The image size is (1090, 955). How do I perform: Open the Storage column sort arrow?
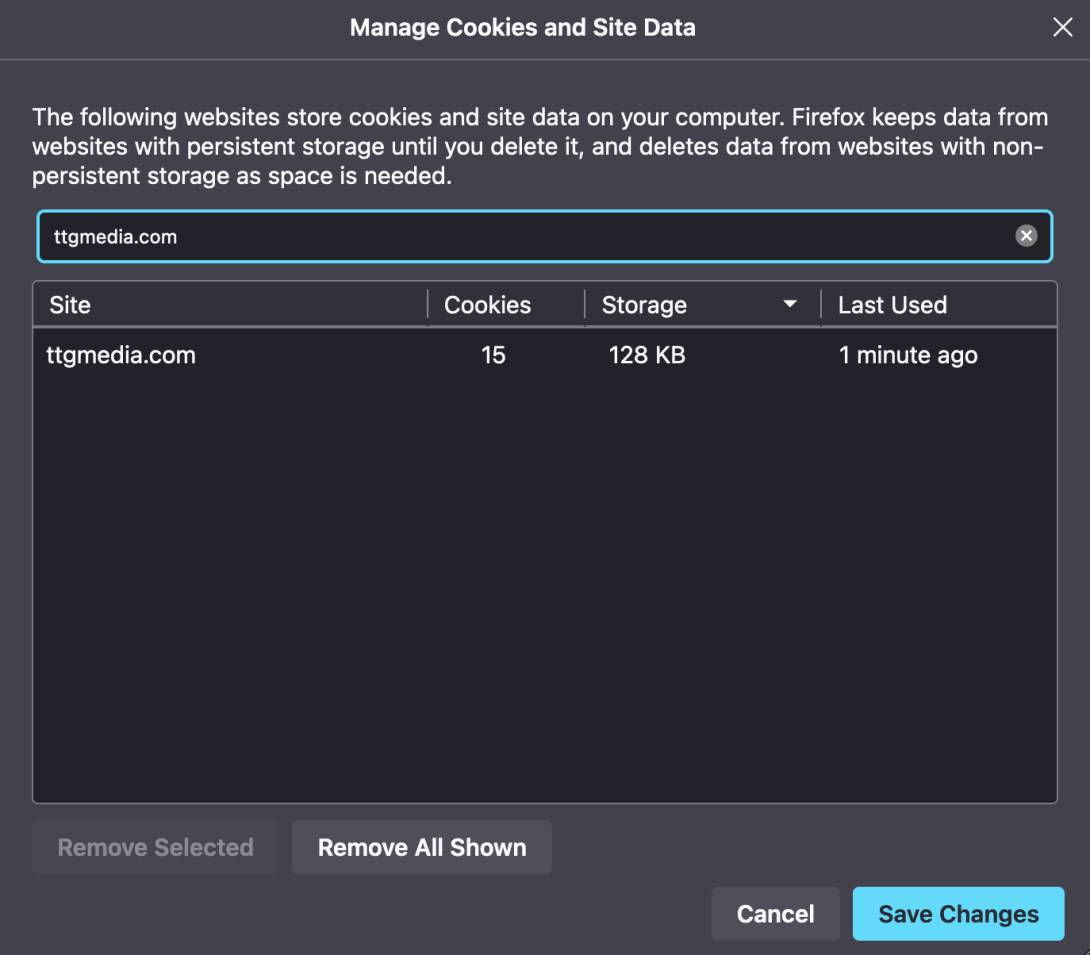coord(790,303)
